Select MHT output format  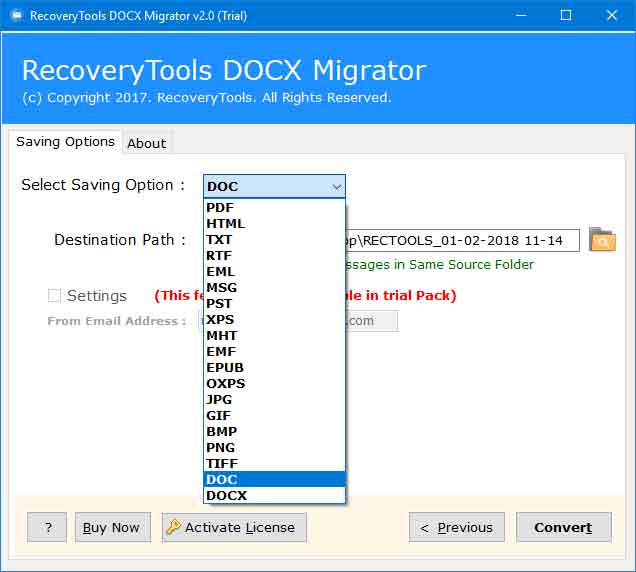click(x=274, y=335)
